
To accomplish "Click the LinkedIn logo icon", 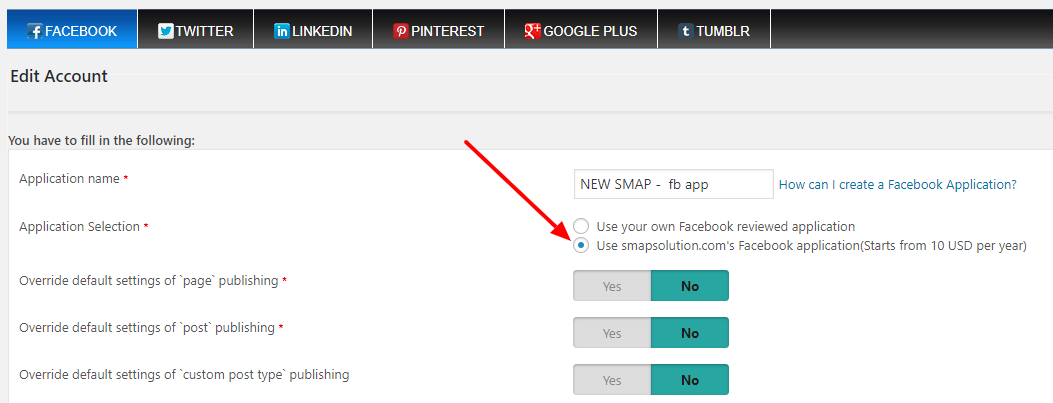I will (282, 30).
